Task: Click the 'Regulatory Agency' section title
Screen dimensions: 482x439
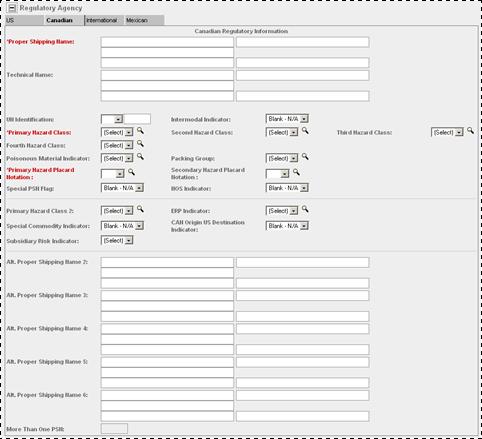Action: click(x=51, y=8)
